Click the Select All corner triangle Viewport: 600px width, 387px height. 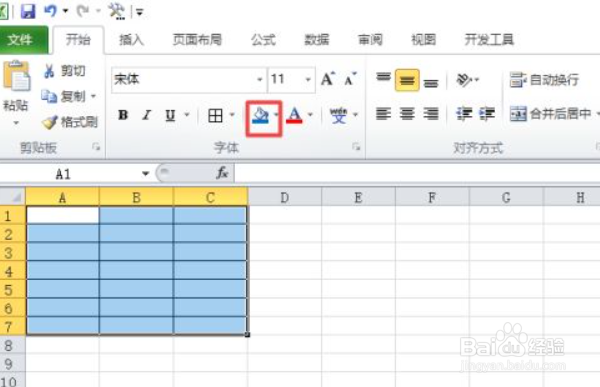(x=13, y=197)
